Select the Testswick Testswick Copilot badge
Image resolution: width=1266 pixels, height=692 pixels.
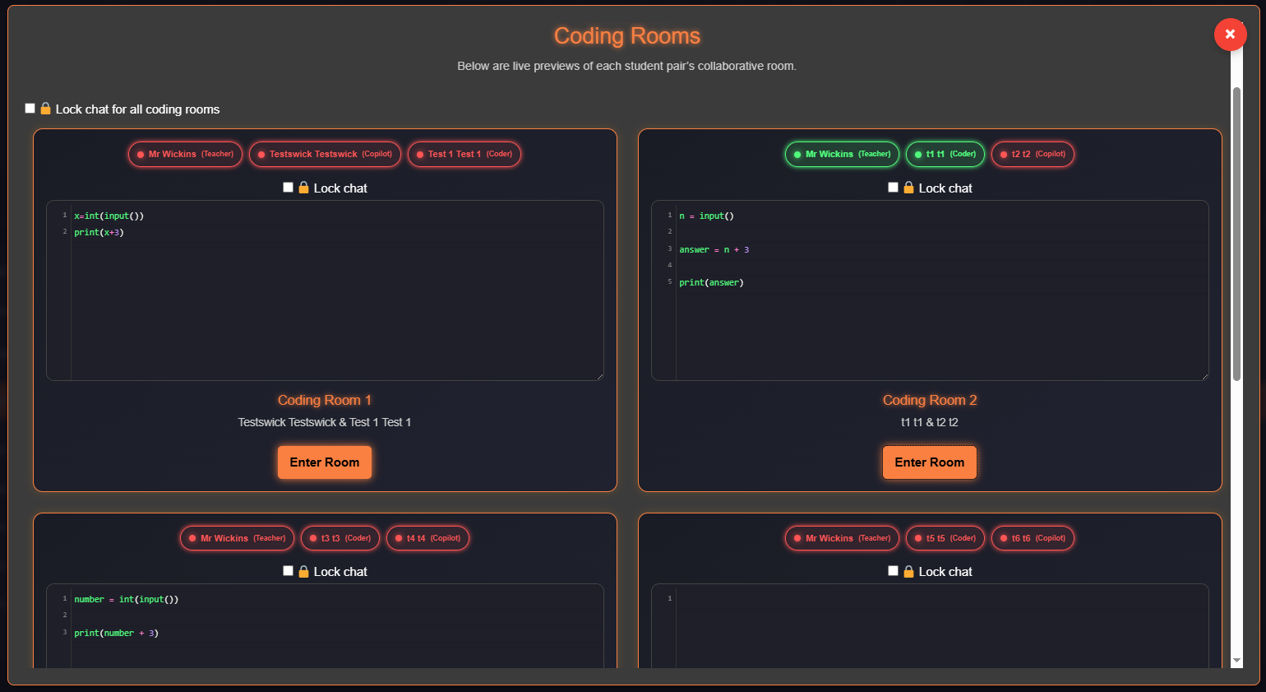pyautogui.click(x=325, y=154)
